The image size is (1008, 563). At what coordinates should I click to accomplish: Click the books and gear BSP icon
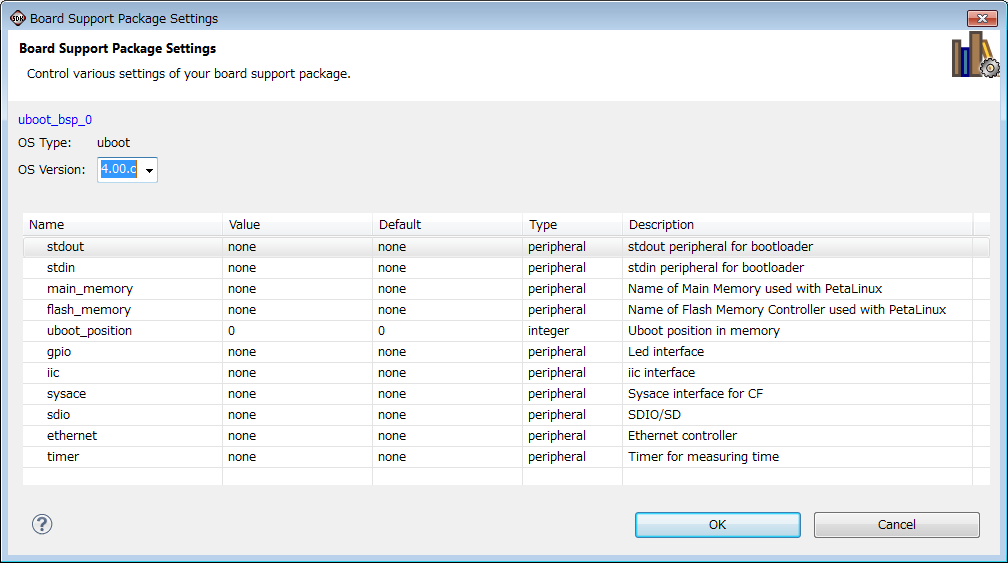pos(974,55)
